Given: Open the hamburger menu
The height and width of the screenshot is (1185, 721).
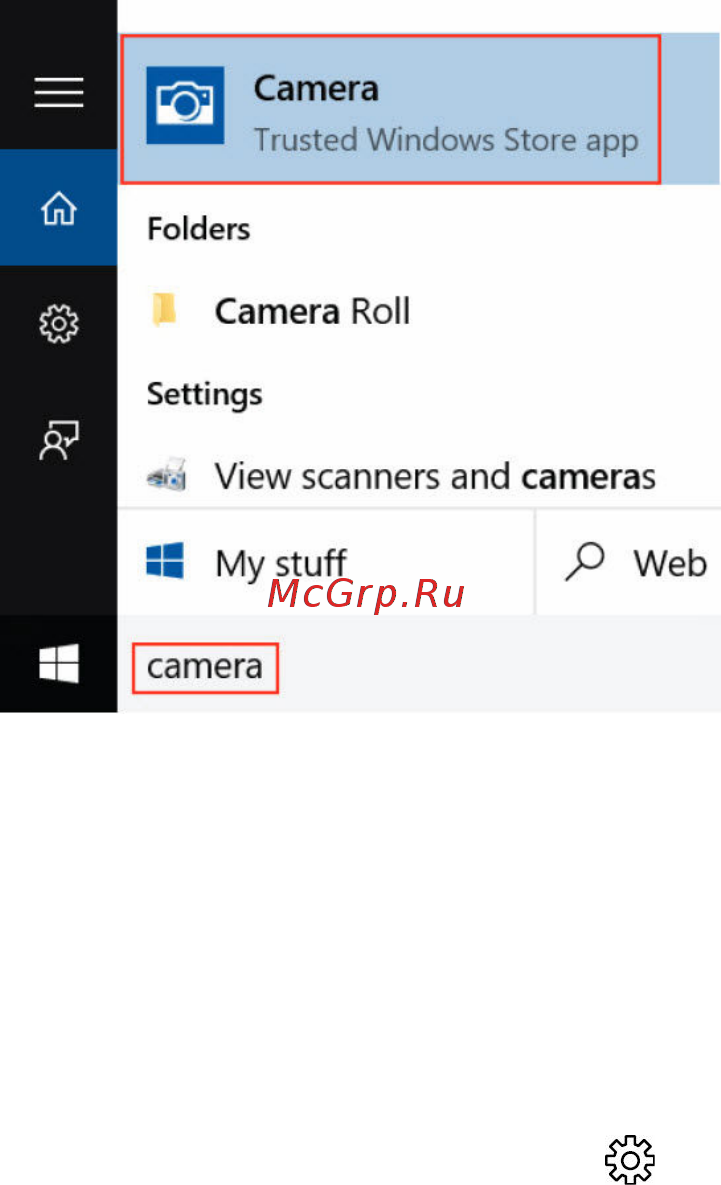Looking at the screenshot, I should tap(58, 92).
